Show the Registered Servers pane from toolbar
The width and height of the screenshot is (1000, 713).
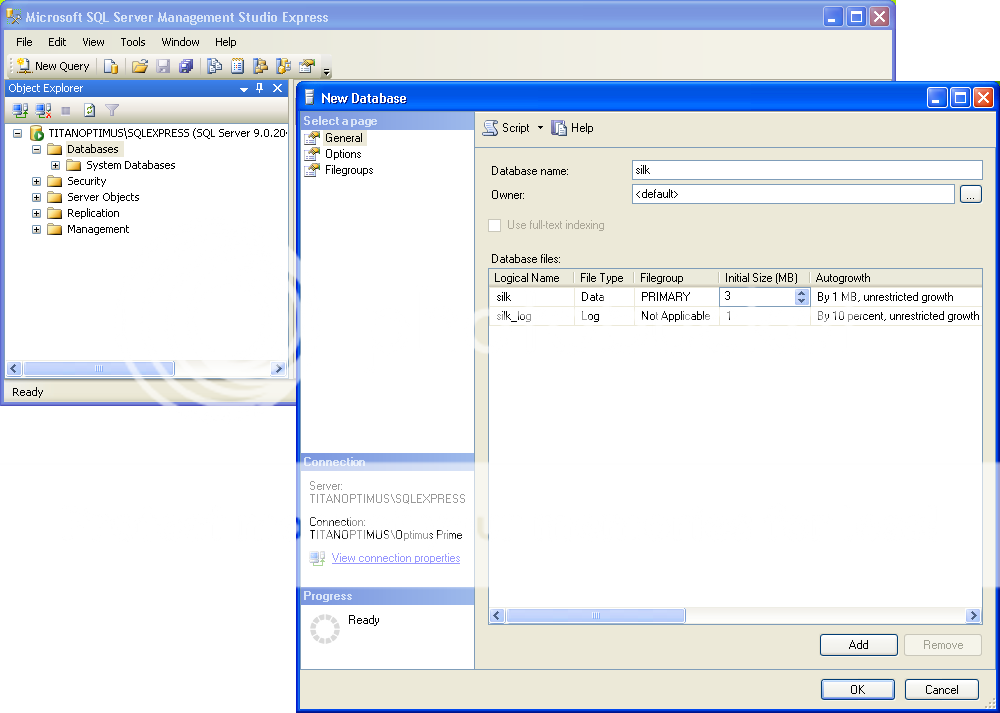(x=215, y=66)
